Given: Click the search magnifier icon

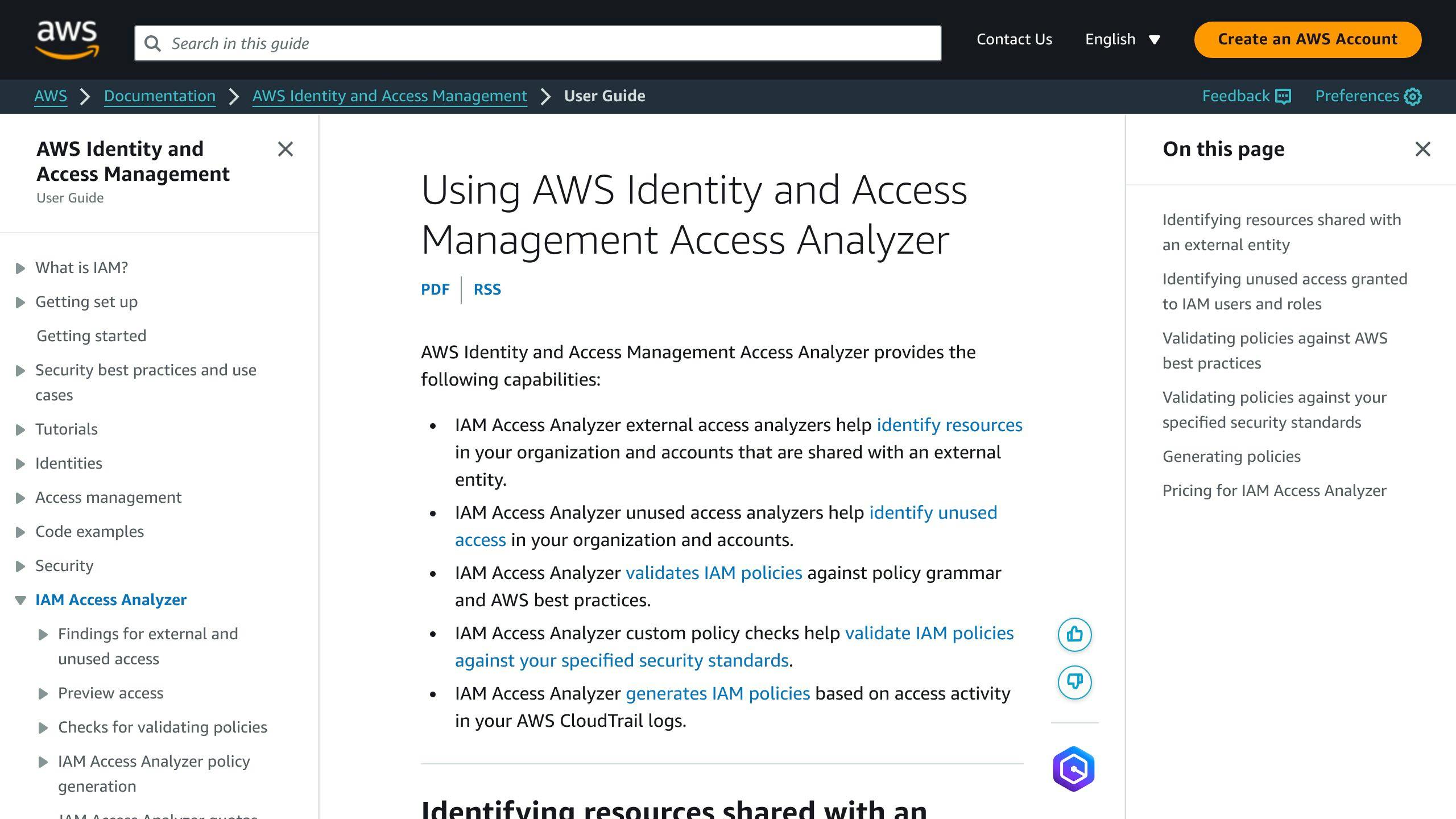Looking at the screenshot, I should click(x=152, y=43).
